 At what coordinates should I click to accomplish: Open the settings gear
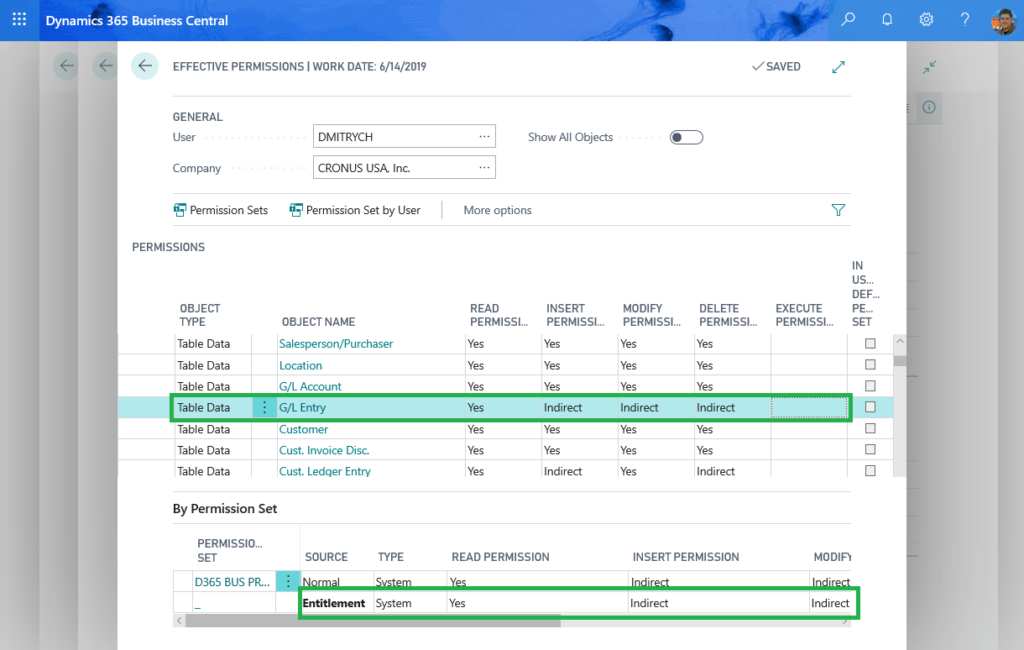coord(925,19)
